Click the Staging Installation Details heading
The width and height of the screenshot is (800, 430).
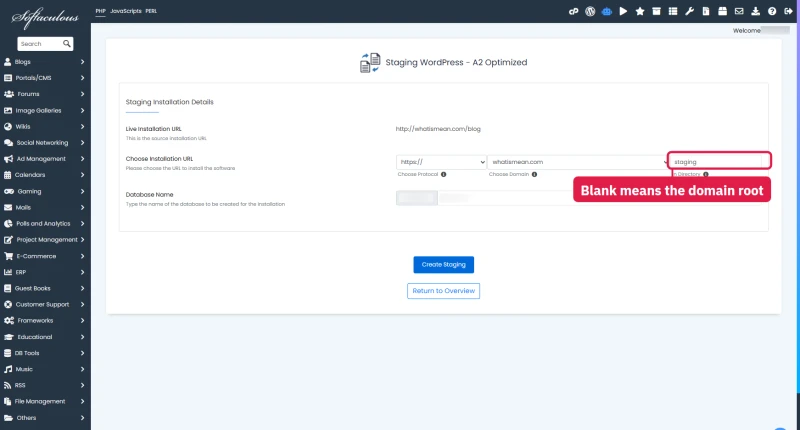(x=169, y=102)
